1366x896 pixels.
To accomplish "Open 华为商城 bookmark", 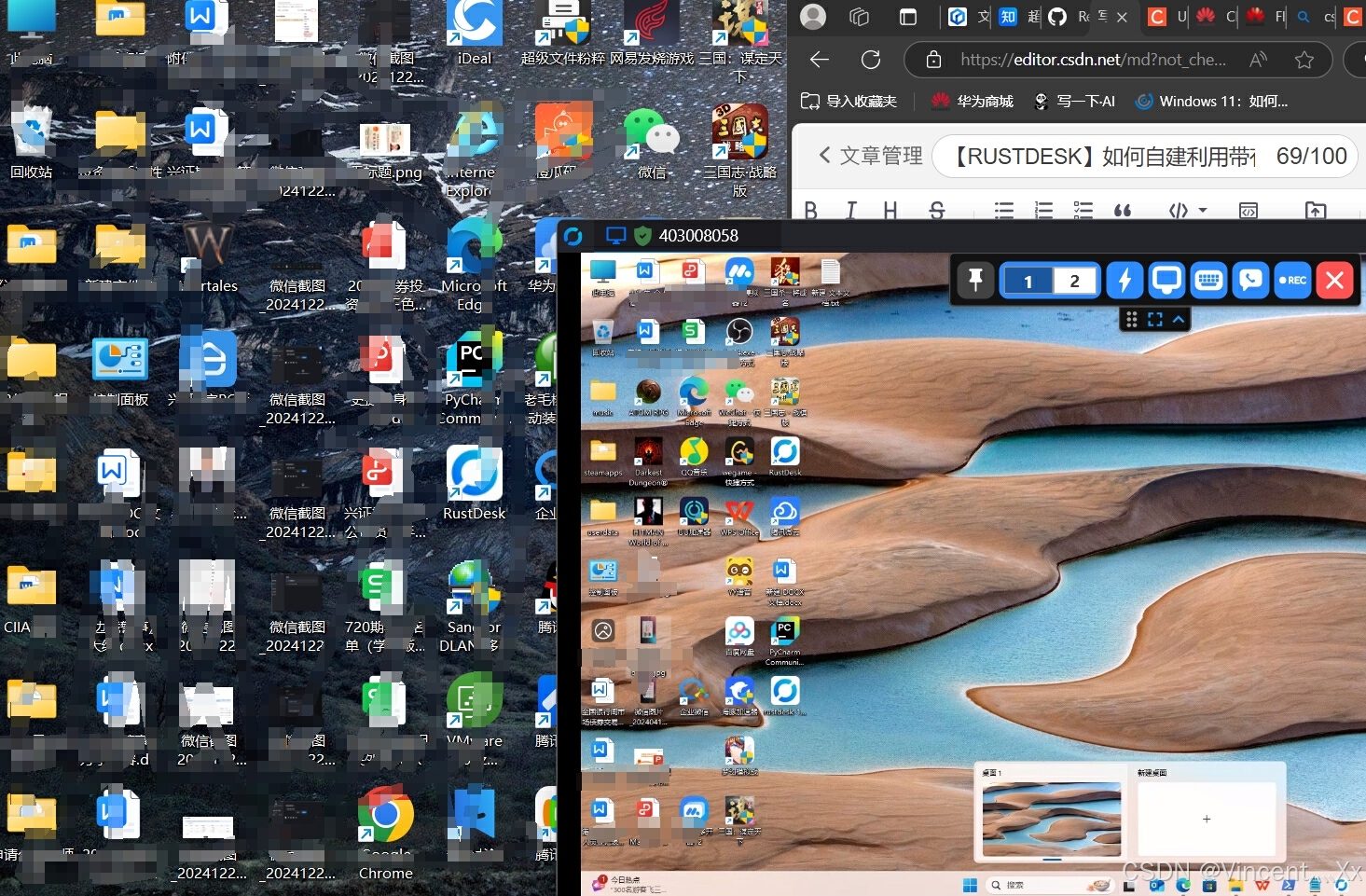I will 973,102.
